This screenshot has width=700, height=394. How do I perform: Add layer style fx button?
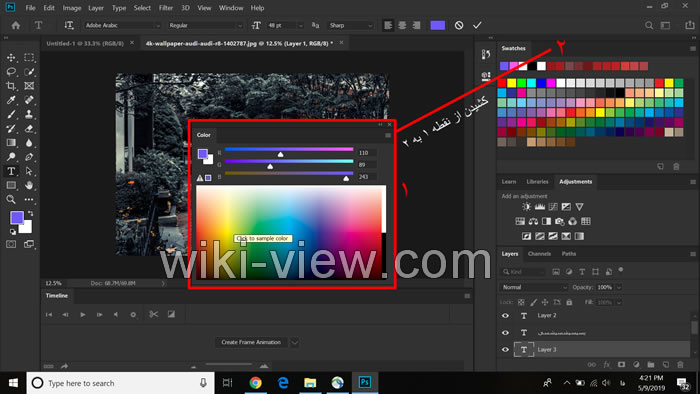[606, 365]
